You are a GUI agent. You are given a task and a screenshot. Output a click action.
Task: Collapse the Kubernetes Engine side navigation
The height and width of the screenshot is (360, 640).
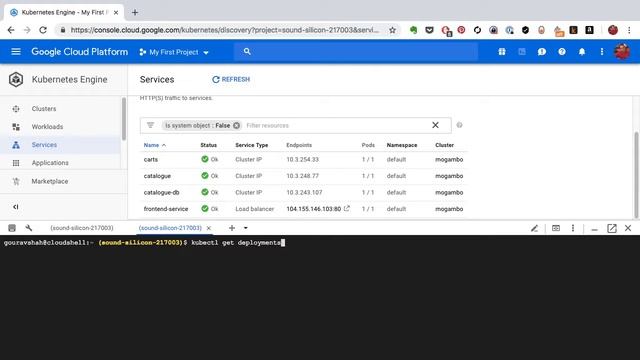pyautogui.click(x=16, y=207)
